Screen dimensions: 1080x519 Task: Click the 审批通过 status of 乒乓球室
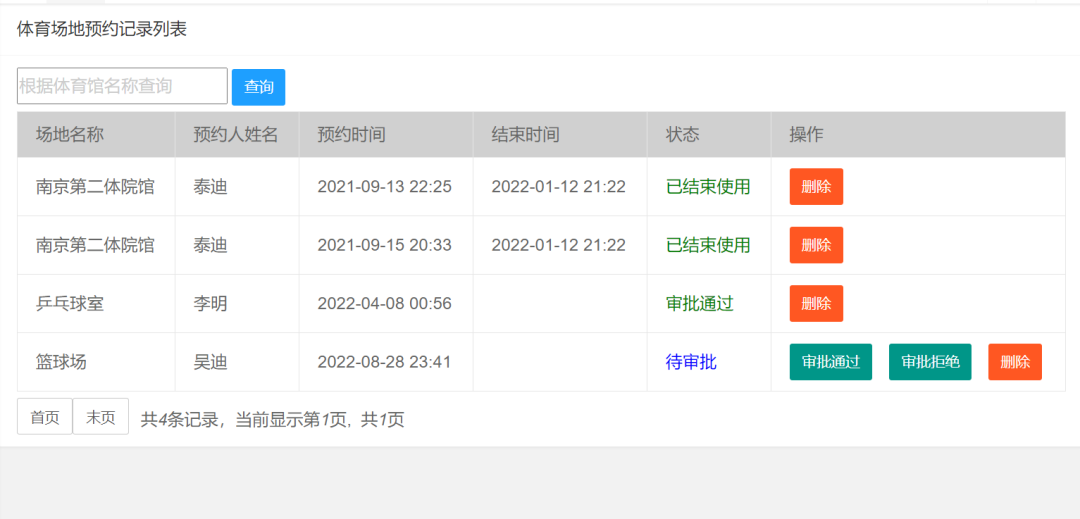[x=699, y=304]
